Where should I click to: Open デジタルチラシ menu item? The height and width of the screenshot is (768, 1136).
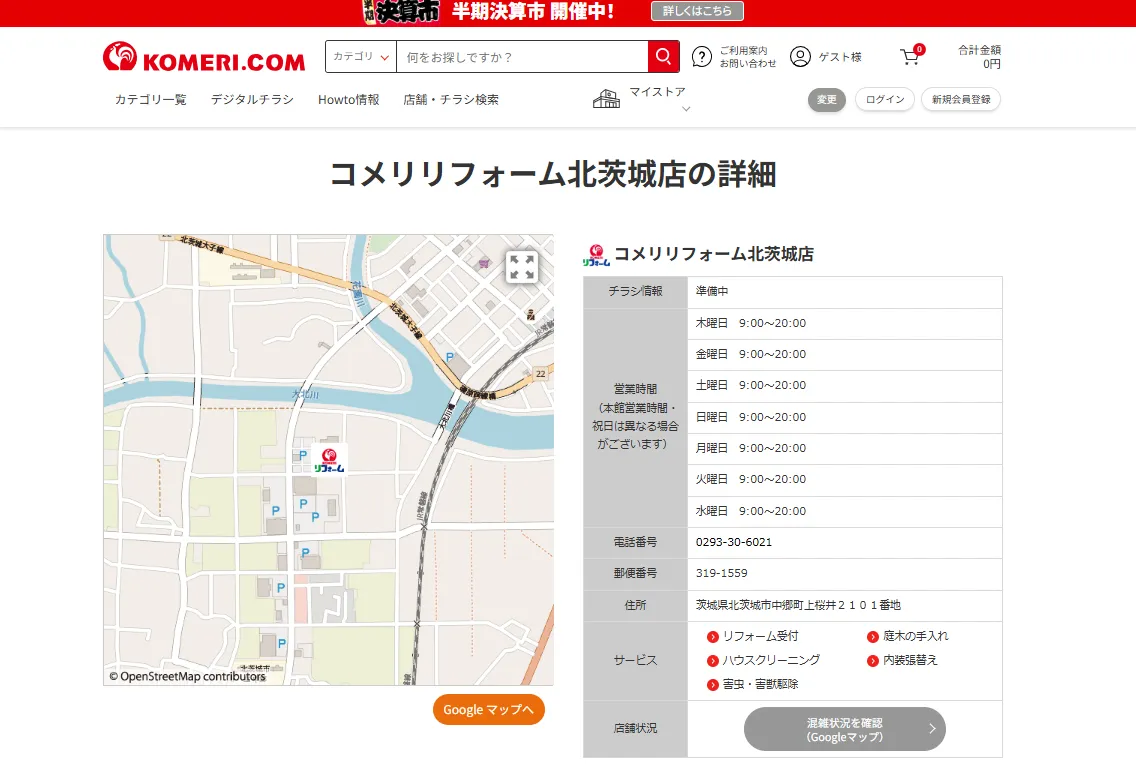[252, 100]
